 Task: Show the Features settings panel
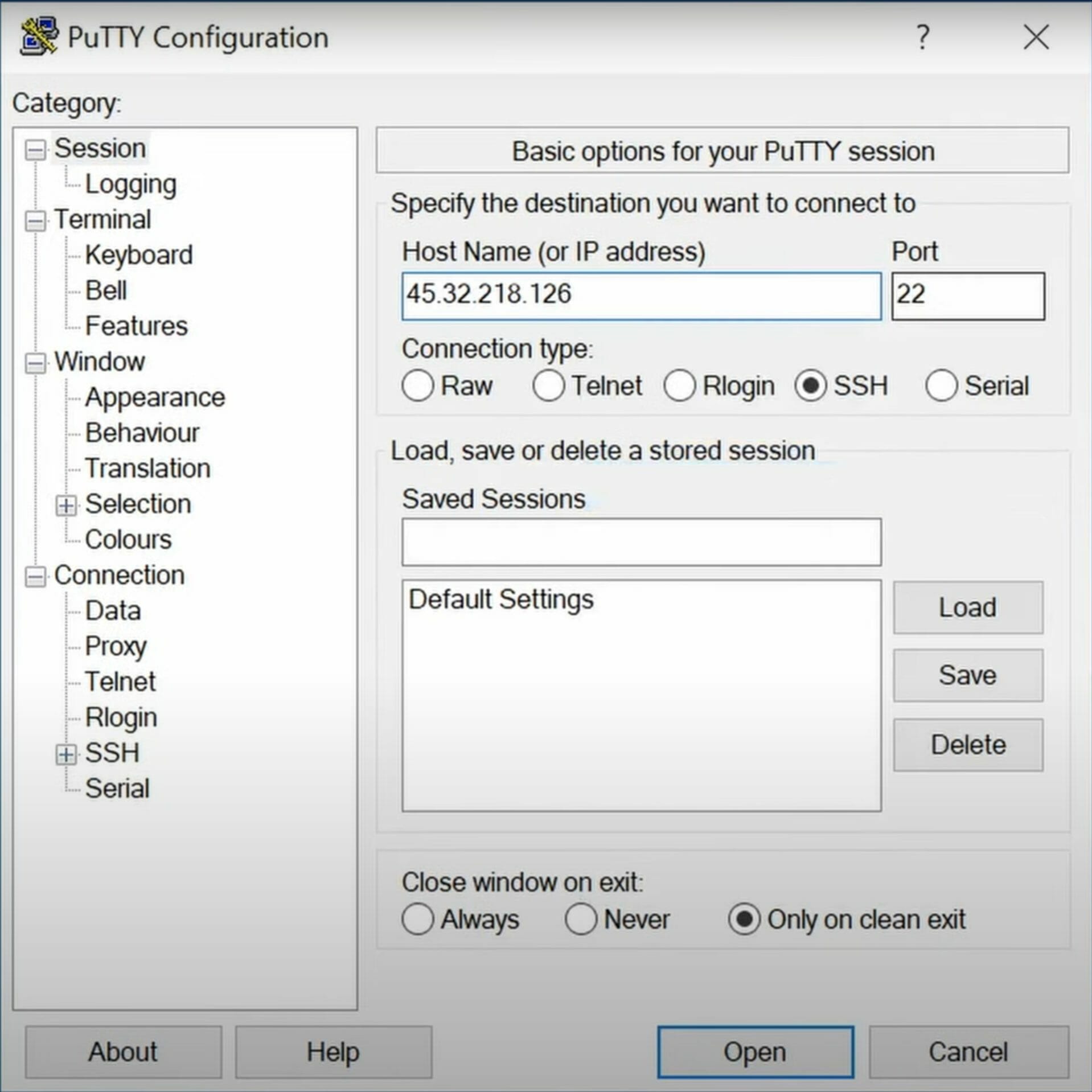point(136,326)
